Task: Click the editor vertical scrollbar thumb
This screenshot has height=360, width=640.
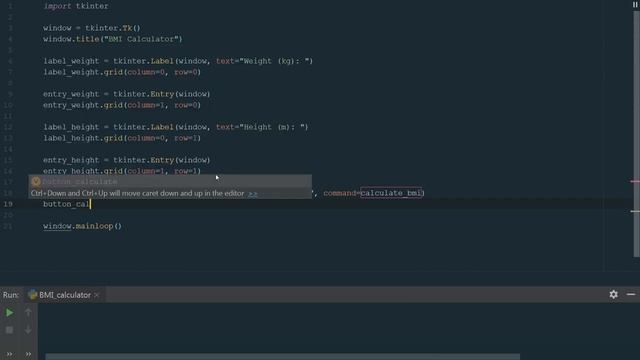Action: tap(636, 134)
